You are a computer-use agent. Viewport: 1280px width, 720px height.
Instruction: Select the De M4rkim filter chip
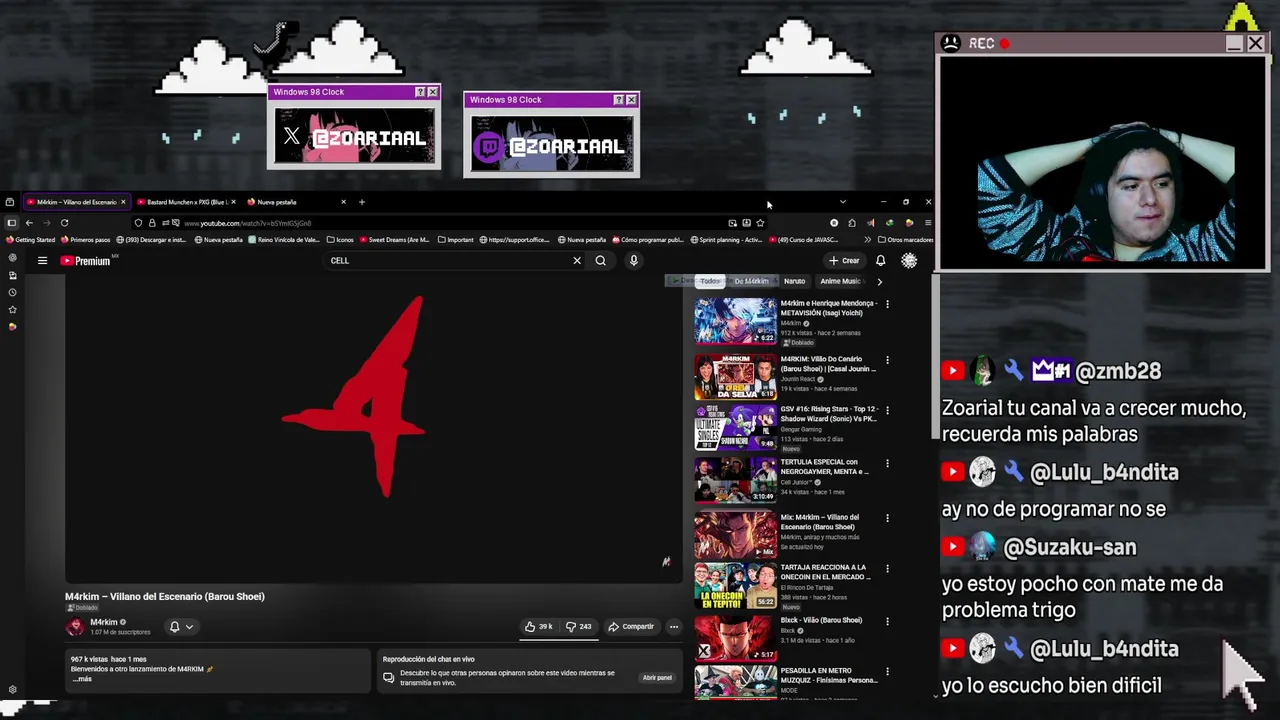pos(751,281)
